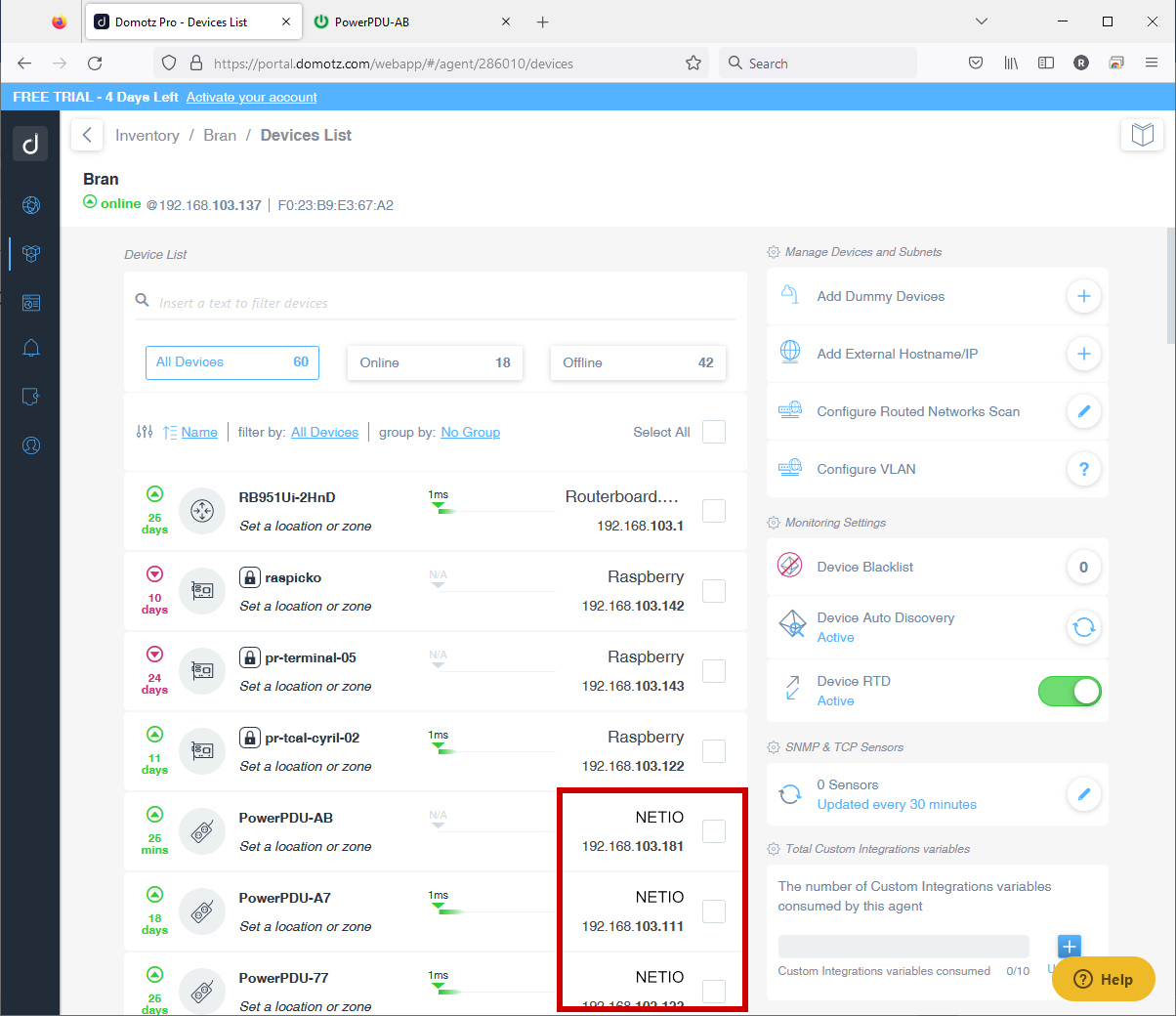Edit Configure Routed Networks Scan pencil
This screenshot has height=1016, width=1176.
pos(1083,411)
